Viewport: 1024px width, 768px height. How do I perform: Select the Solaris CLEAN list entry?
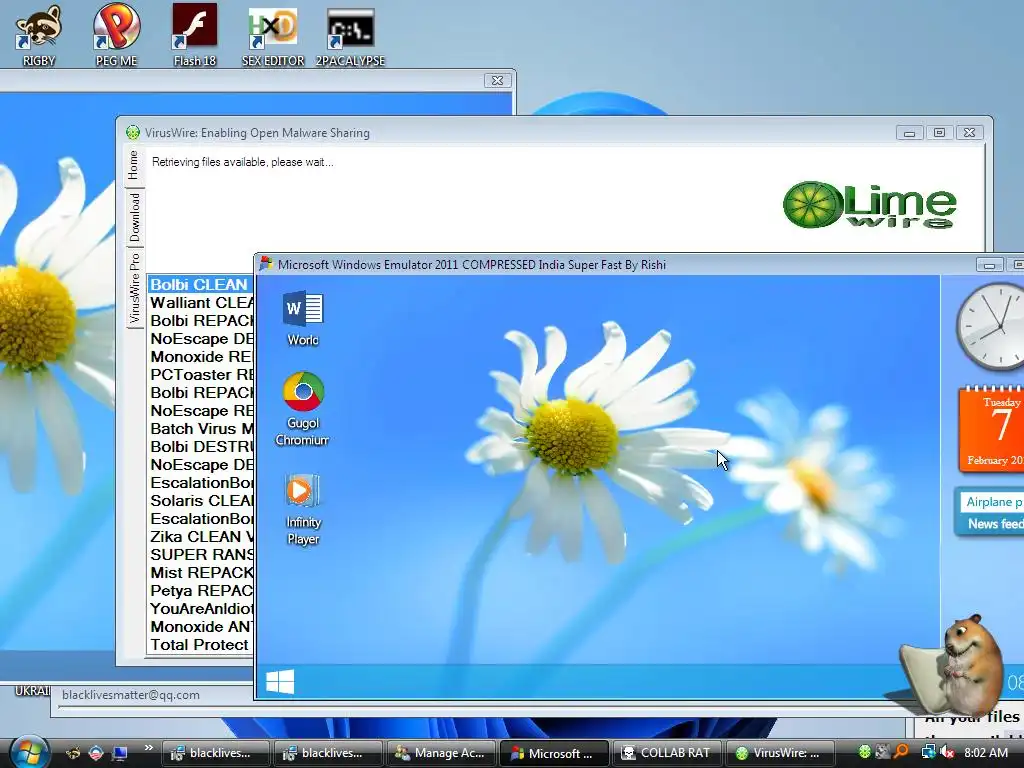click(201, 500)
